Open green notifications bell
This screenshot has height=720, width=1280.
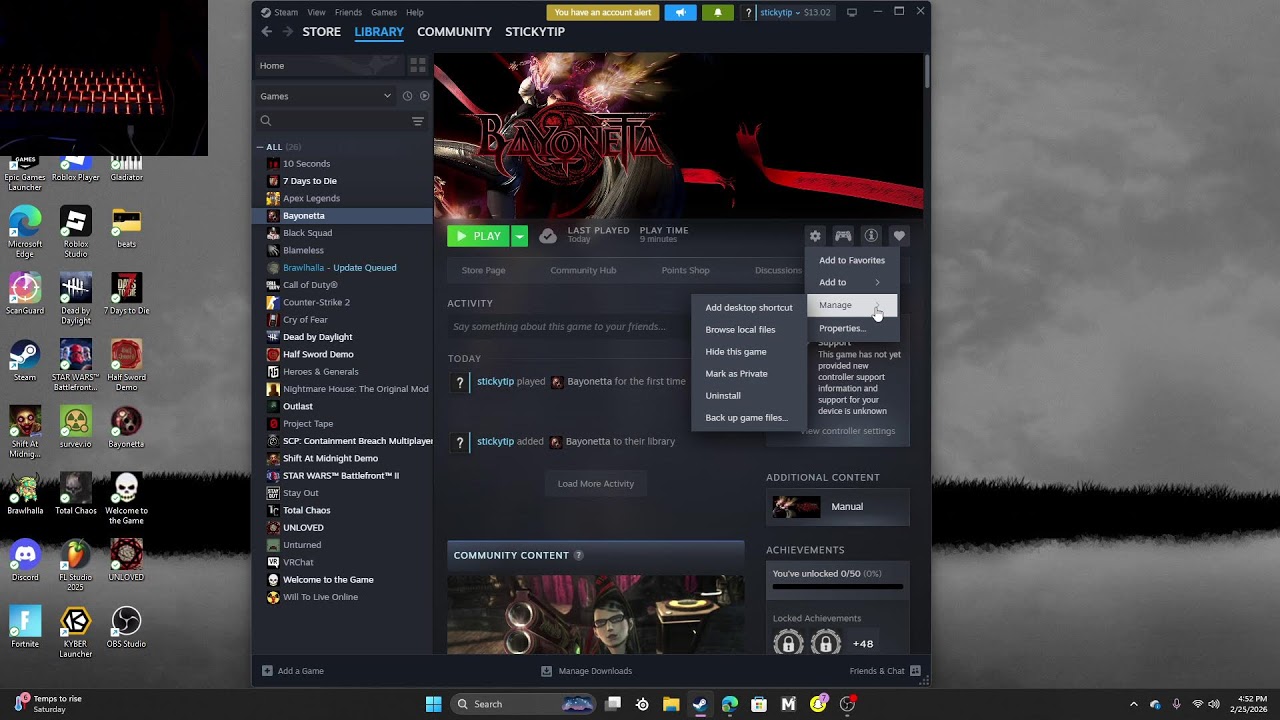(717, 12)
